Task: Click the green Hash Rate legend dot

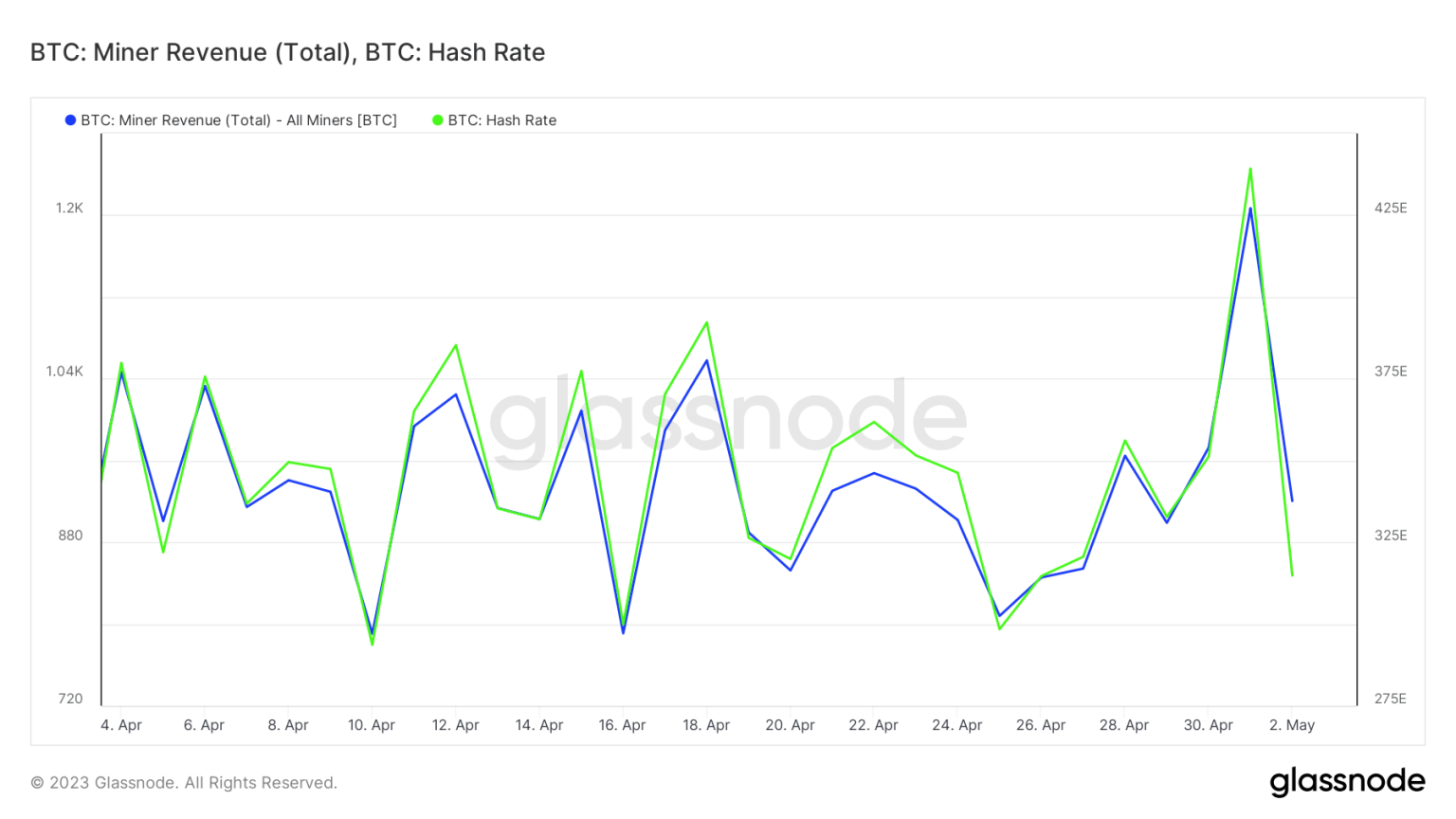Action: tap(438, 120)
